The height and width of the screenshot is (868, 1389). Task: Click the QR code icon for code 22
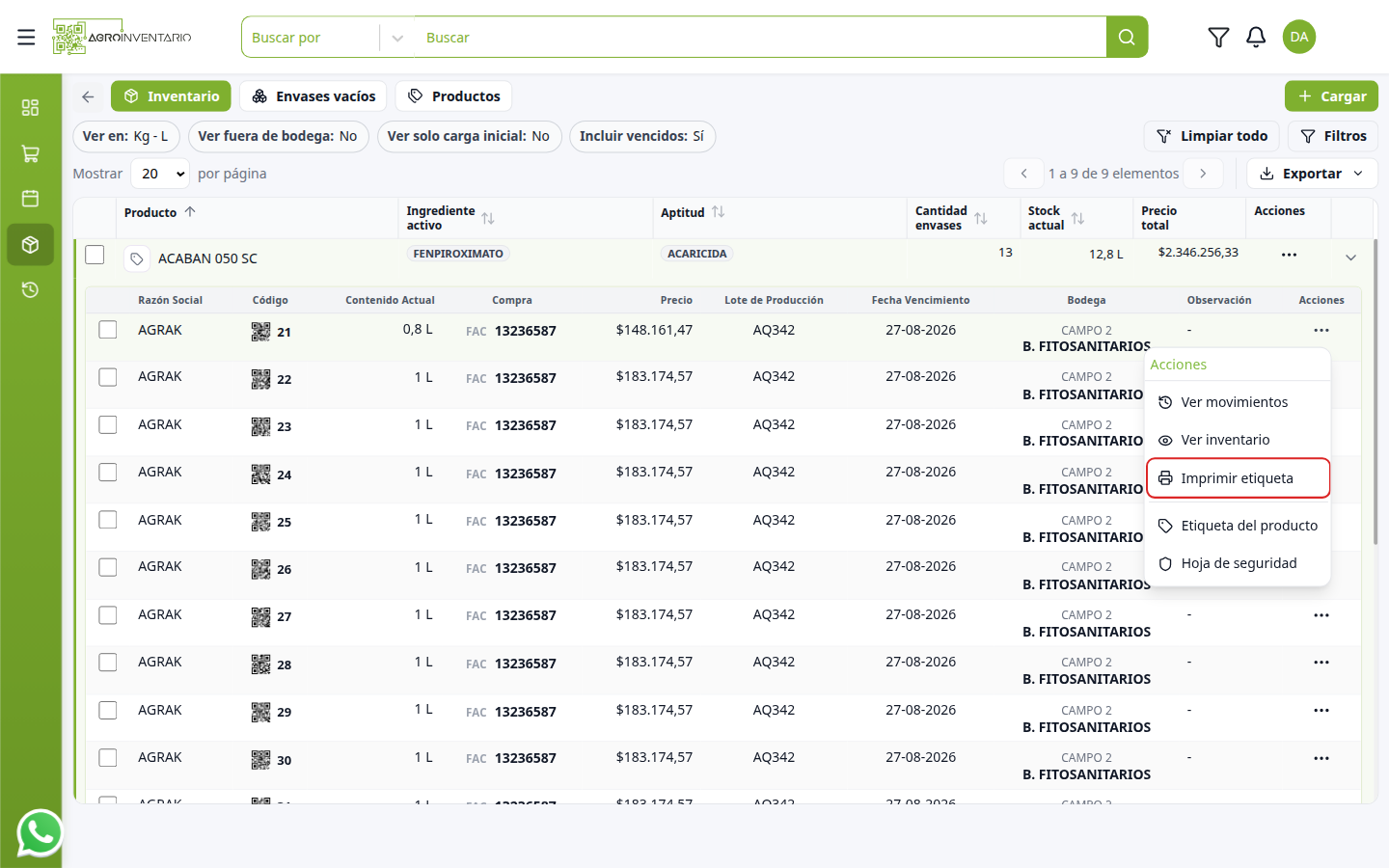[x=260, y=379]
